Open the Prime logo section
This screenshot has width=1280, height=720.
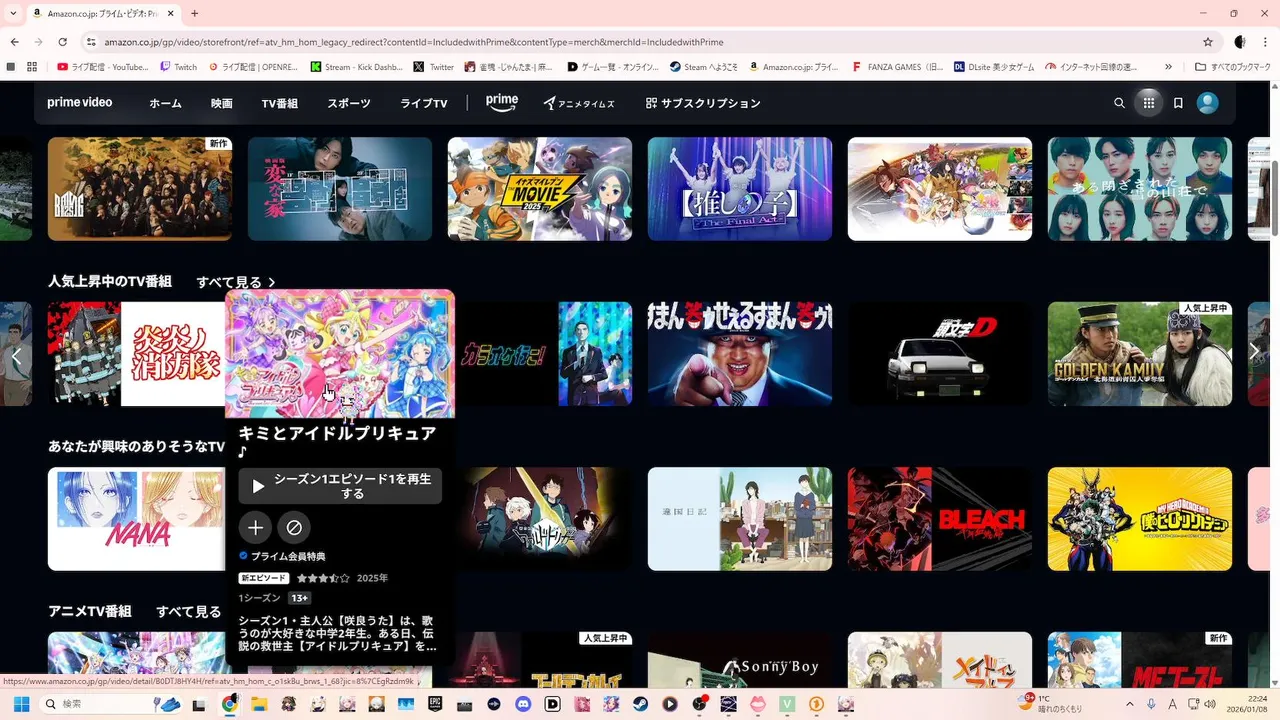(x=502, y=102)
